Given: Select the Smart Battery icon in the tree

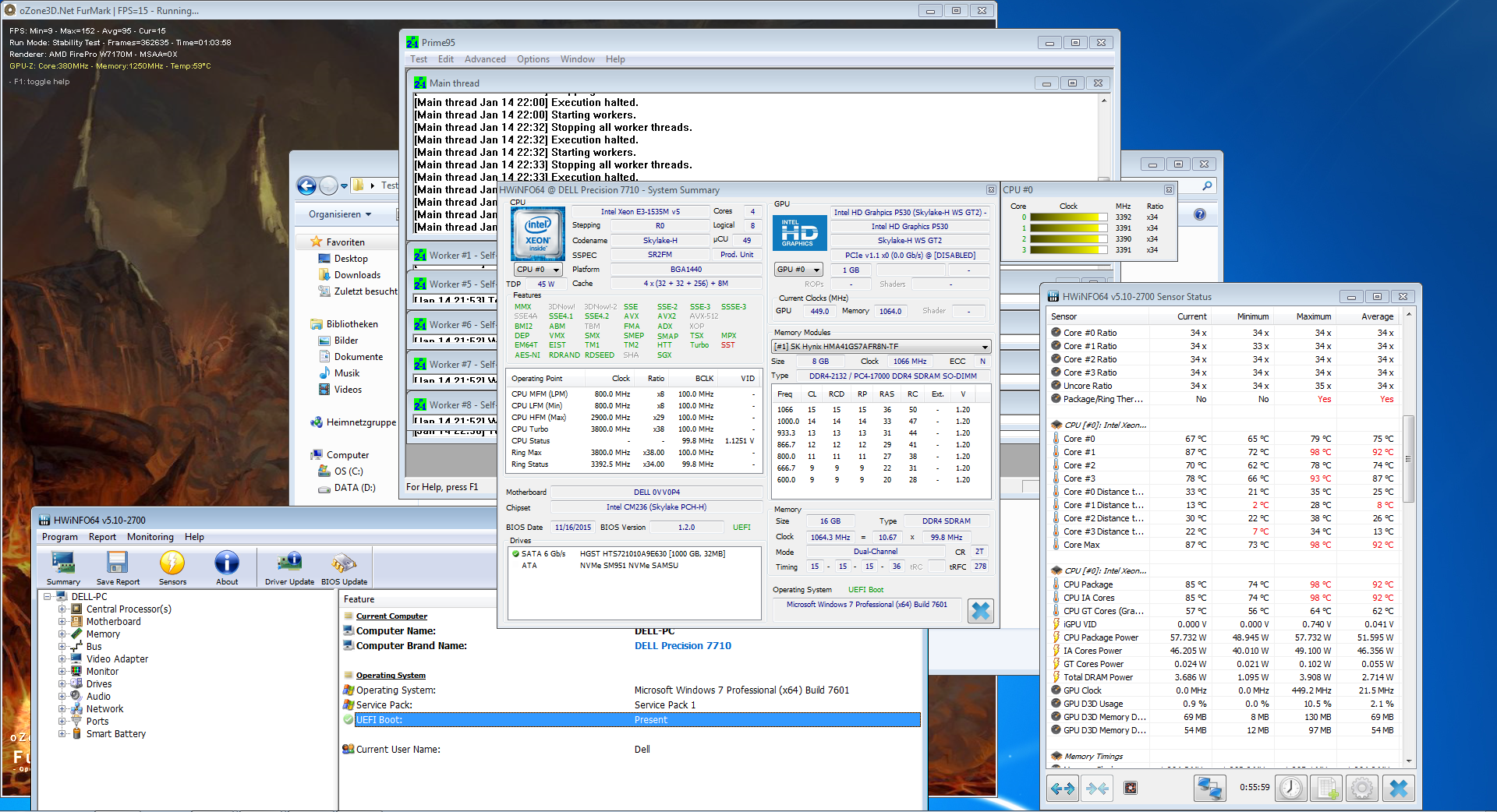Looking at the screenshot, I should (x=76, y=734).
